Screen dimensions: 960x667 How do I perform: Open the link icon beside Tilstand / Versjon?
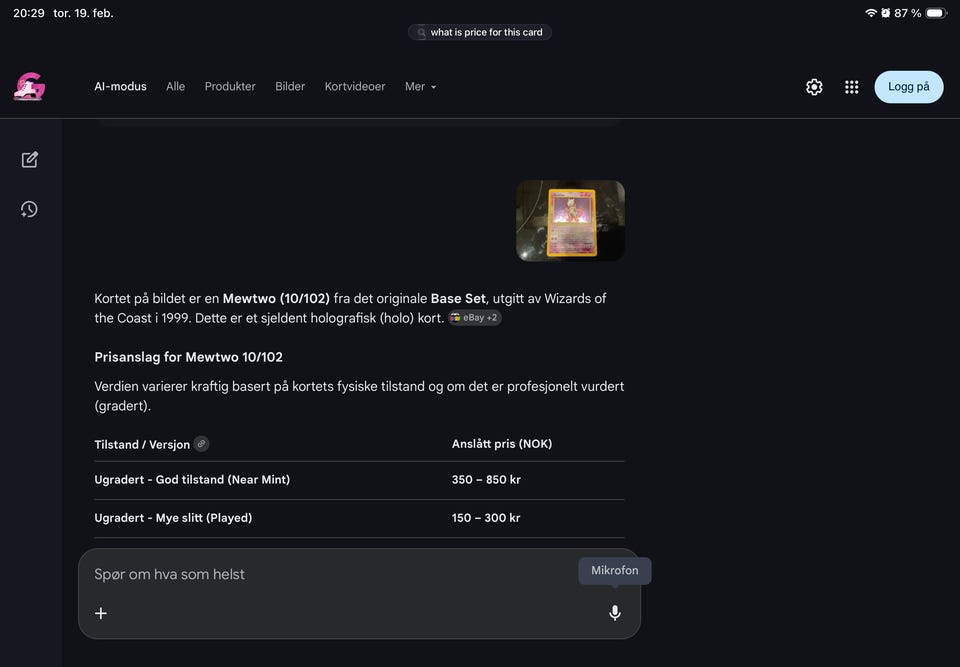coord(201,443)
